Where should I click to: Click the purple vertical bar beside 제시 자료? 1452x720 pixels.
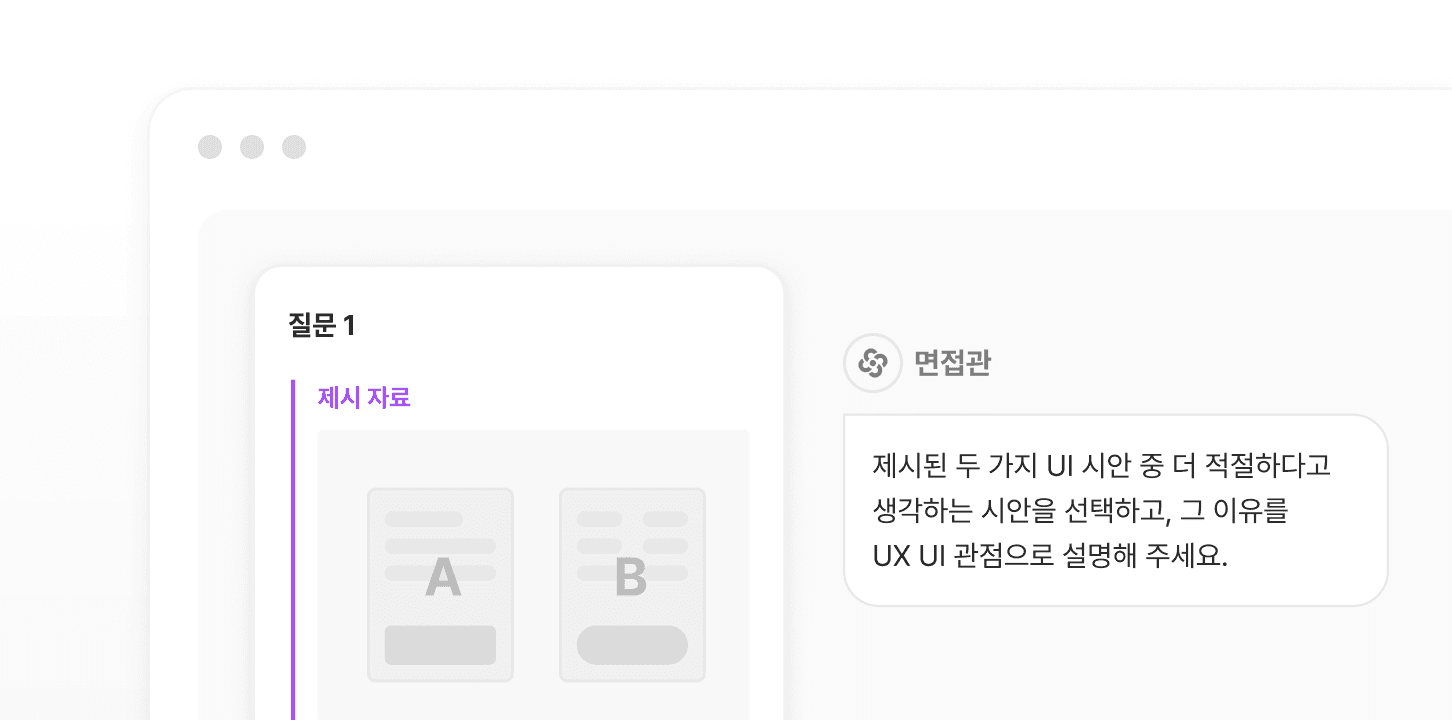coord(293,550)
